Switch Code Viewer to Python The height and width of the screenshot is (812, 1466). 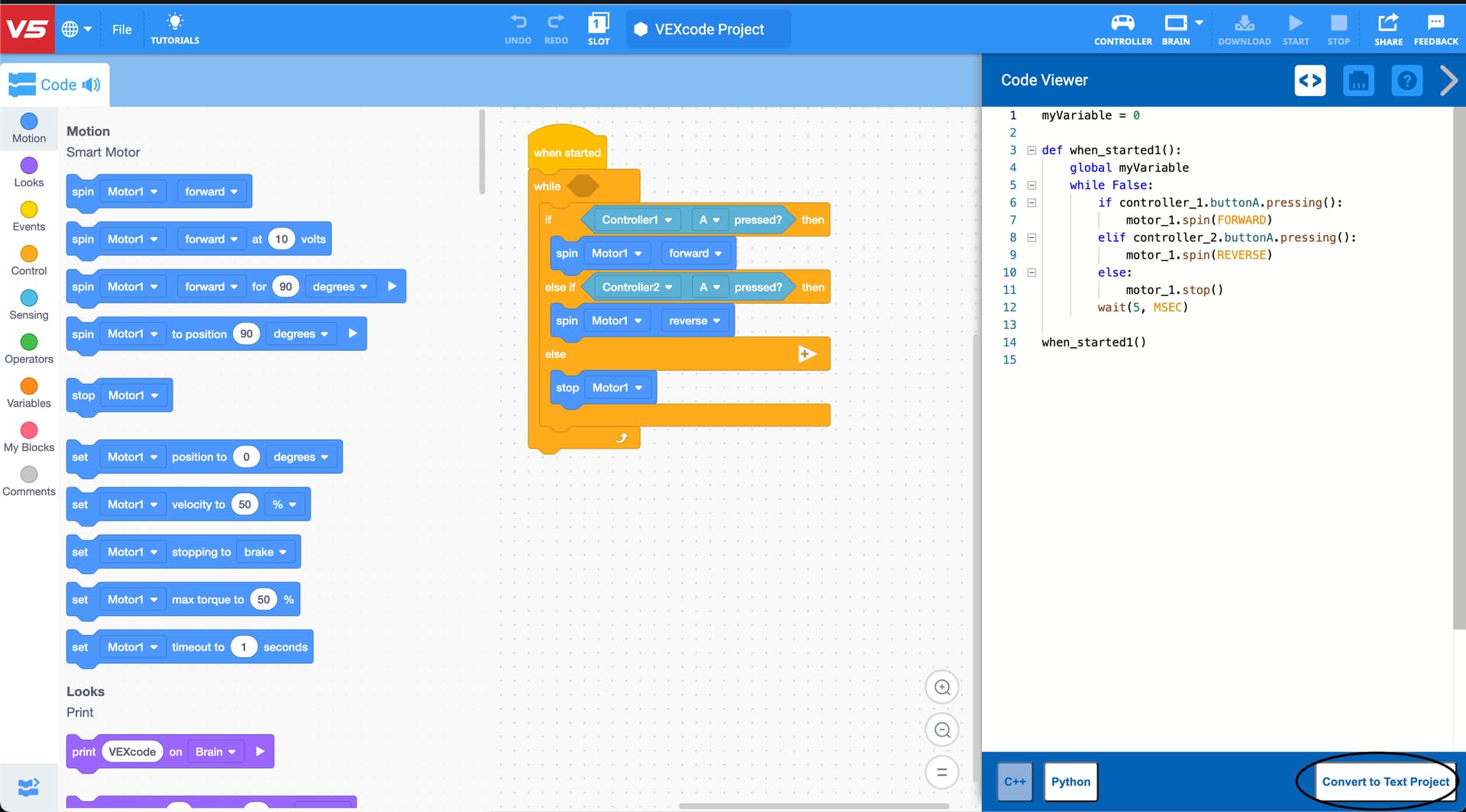coord(1070,781)
